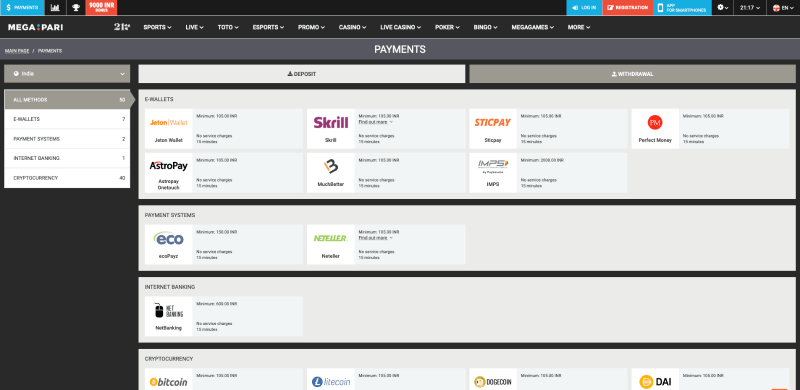The image size is (800, 390).
Task: Expand the Toto menu
Action: click(x=228, y=28)
